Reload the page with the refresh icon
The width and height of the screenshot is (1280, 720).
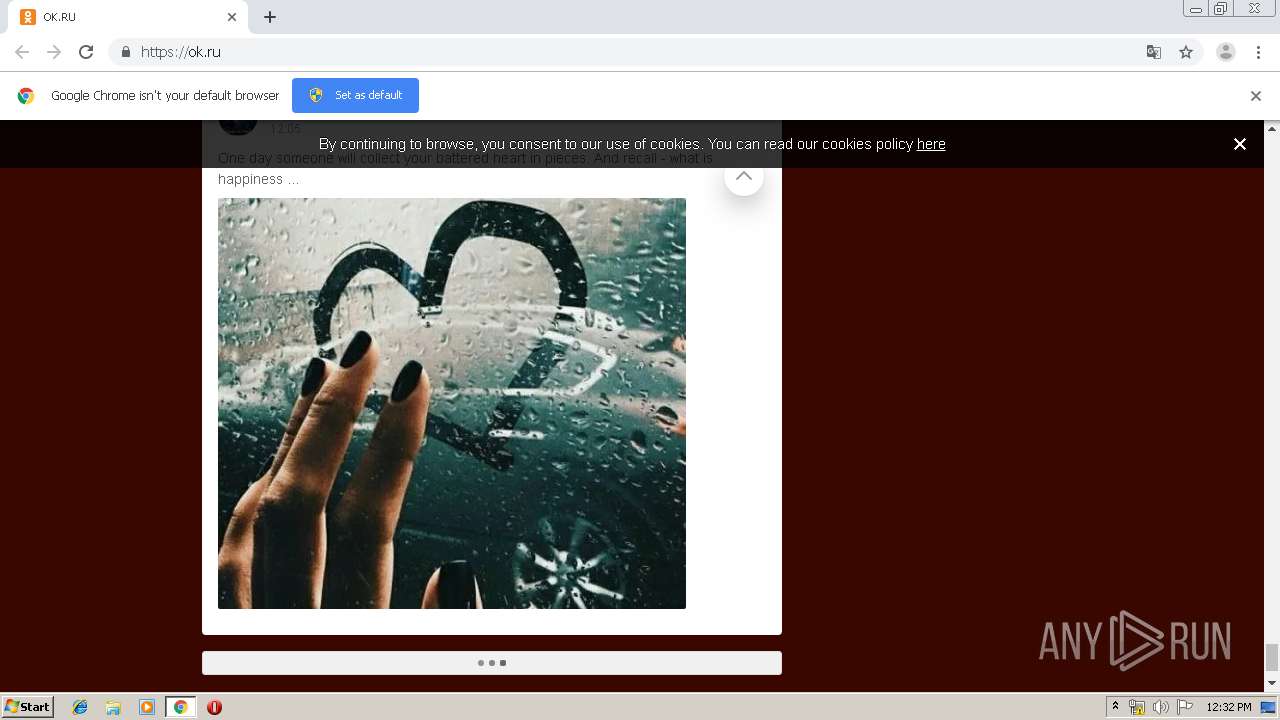point(86,52)
